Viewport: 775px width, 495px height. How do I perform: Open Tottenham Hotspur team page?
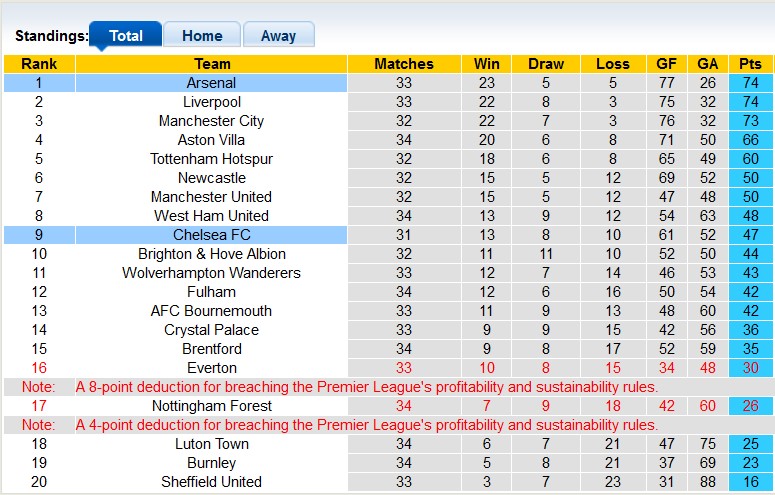coord(211,159)
